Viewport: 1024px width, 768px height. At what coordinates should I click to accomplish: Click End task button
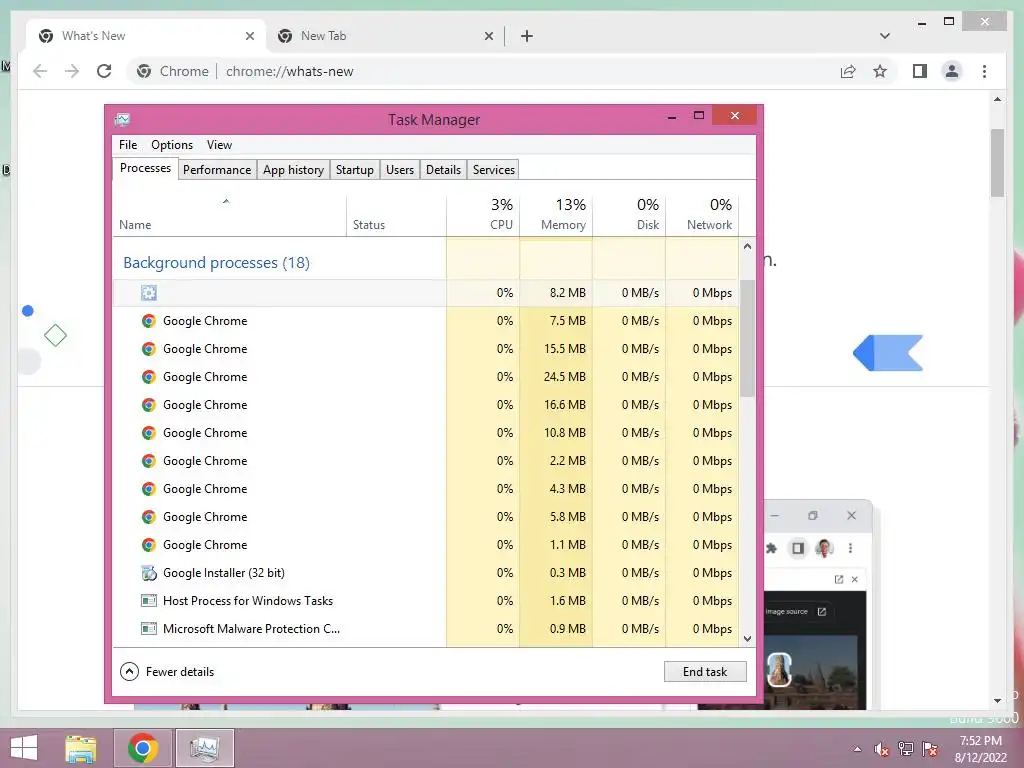705,672
